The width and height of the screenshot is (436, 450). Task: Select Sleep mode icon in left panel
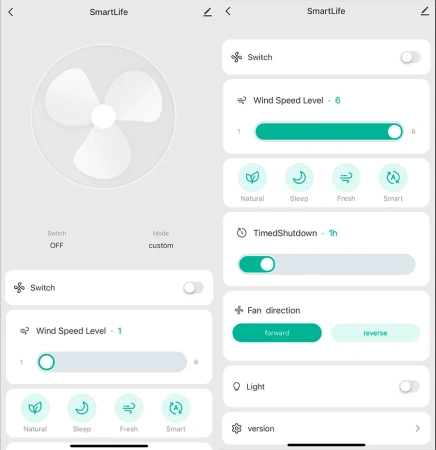(x=82, y=408)
